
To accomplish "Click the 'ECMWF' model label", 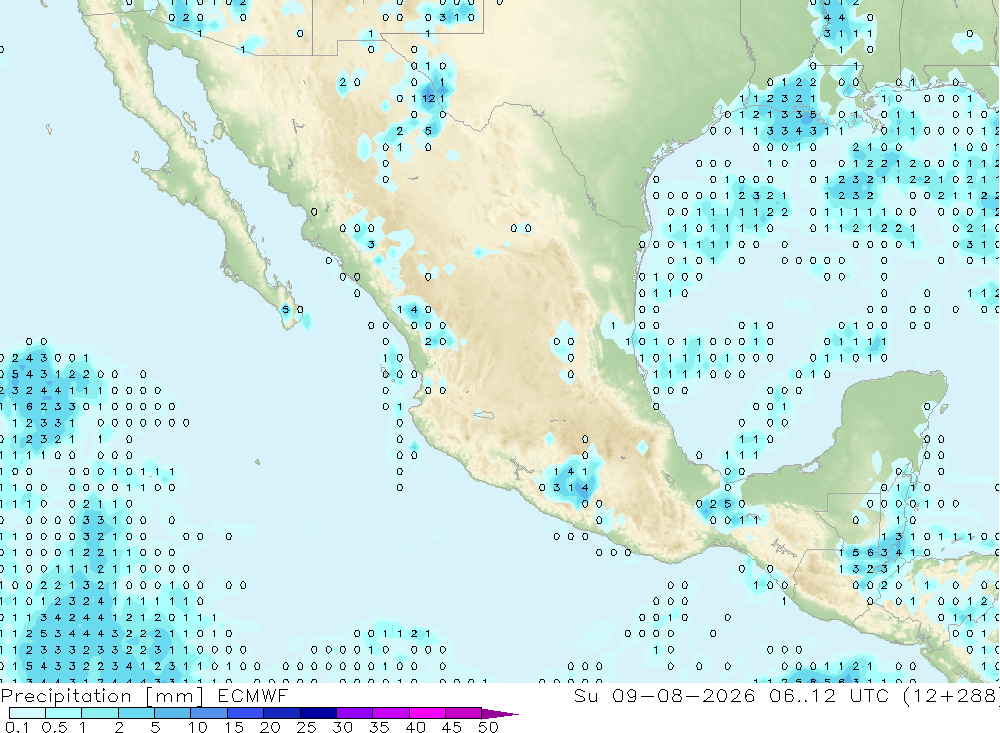I will click(x=253, y=695).
